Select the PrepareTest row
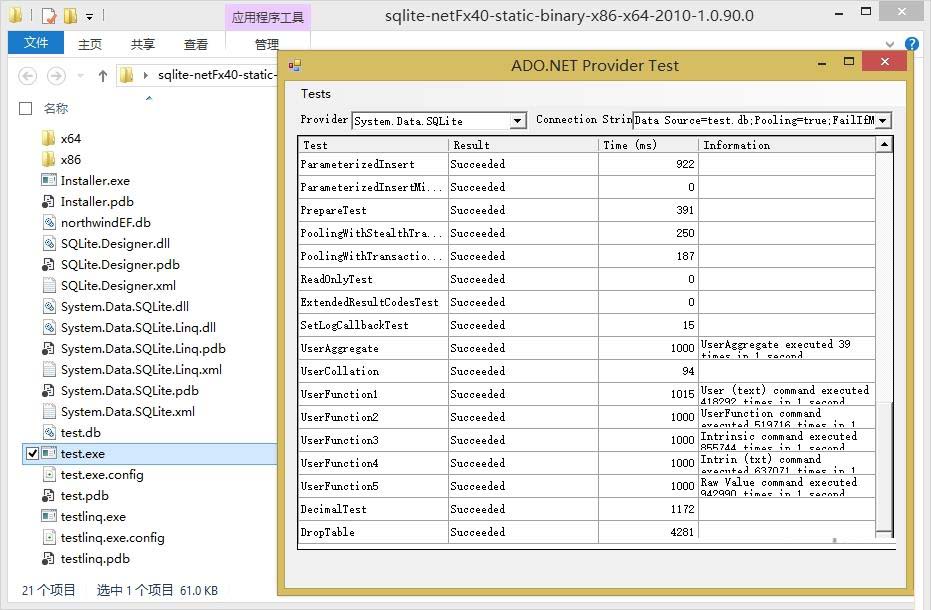Image resolution: width=931 pixels, height=610 pixels. click(587, 210)
